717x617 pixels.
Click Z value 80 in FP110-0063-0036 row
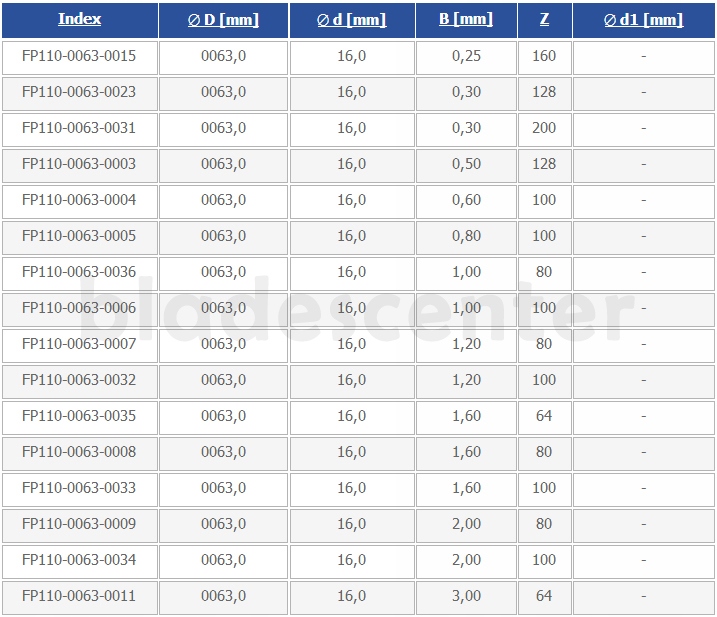[545, 274]
